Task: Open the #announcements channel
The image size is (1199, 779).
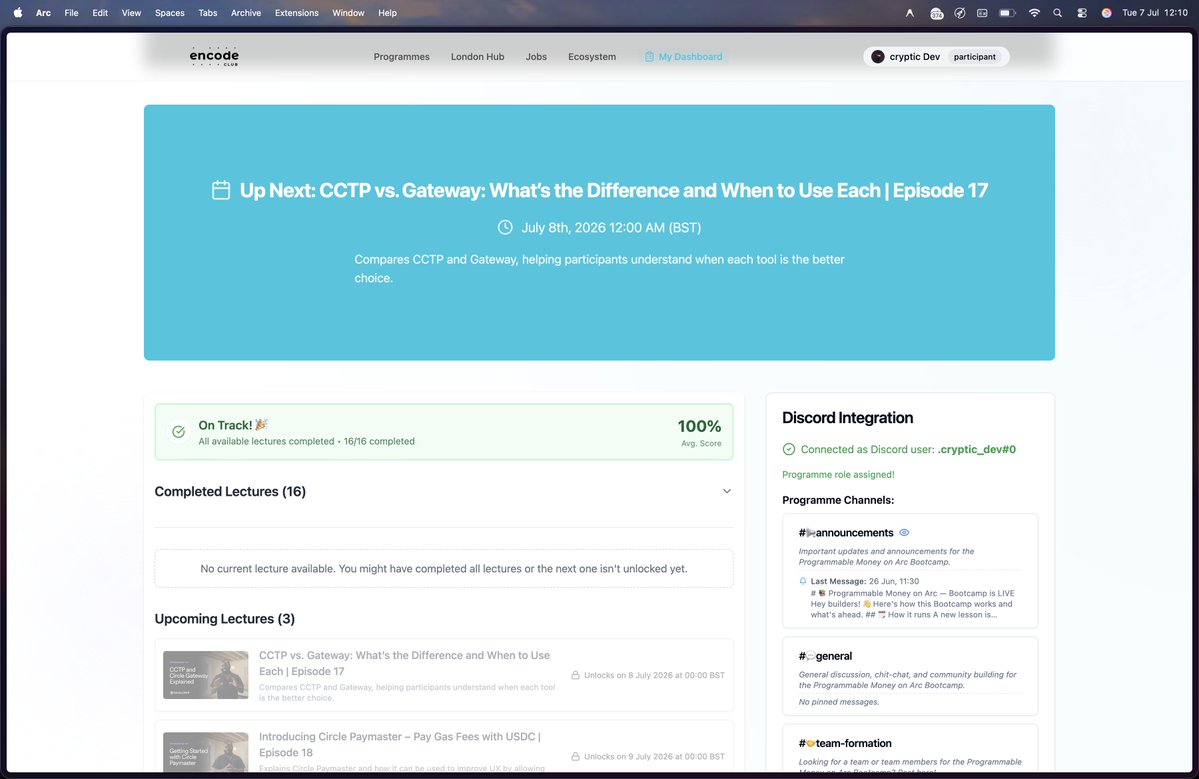Action: [846, 533]
